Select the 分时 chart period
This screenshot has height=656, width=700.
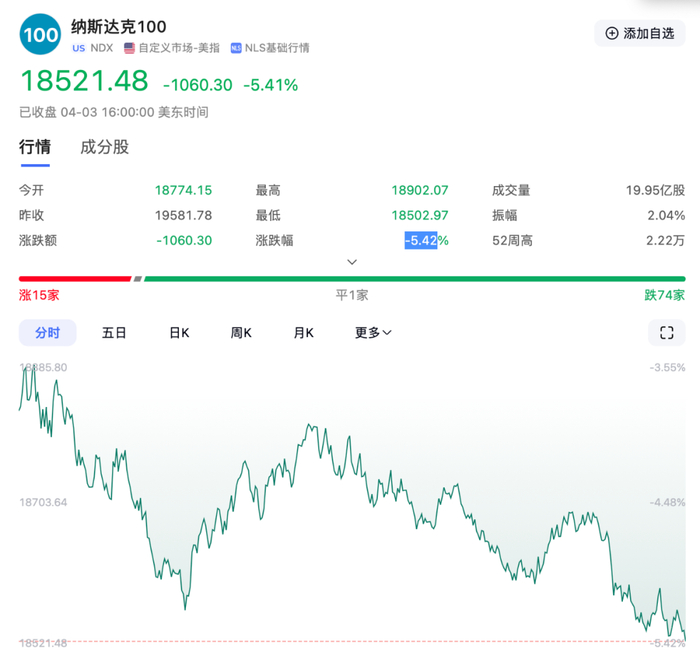(47, 333)
